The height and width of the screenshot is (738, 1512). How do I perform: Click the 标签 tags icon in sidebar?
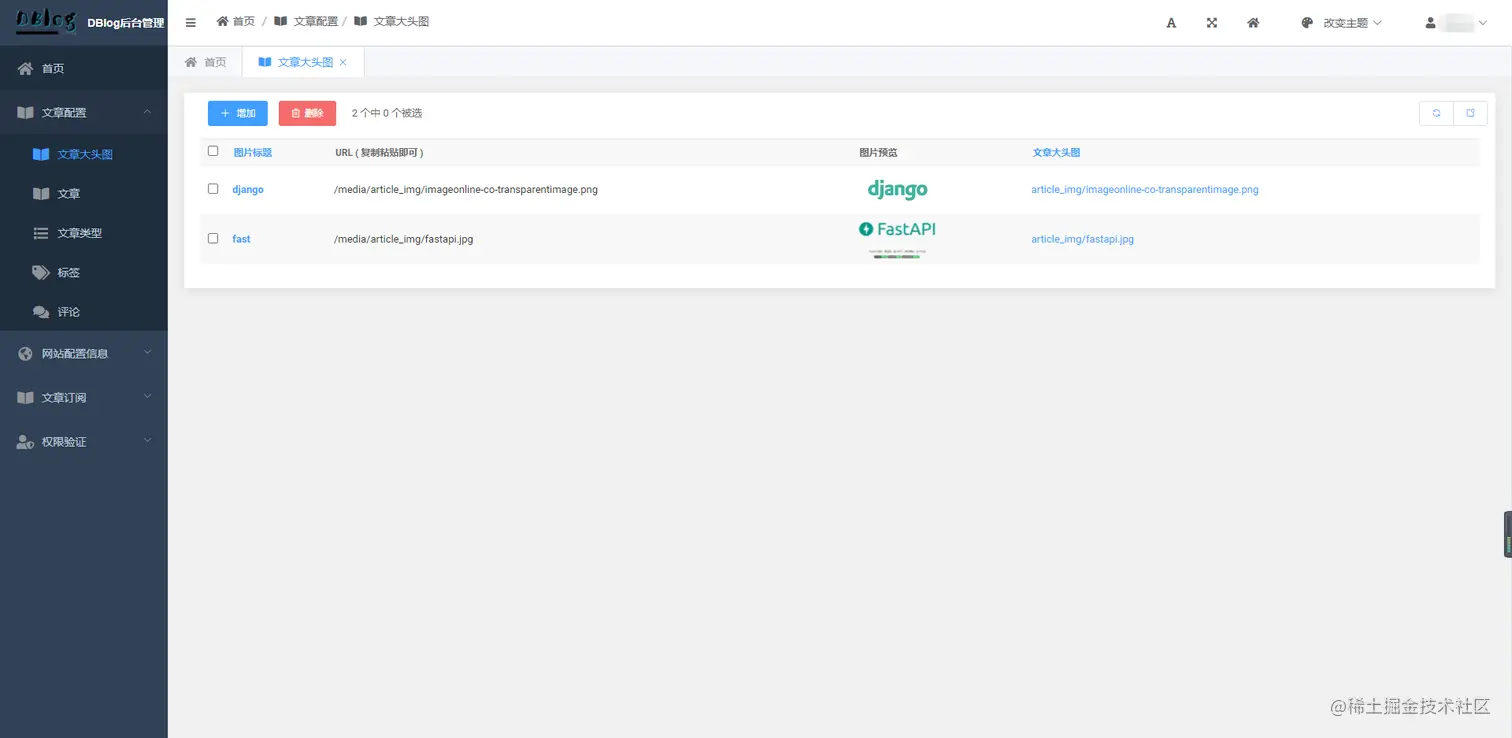(41, 272)
